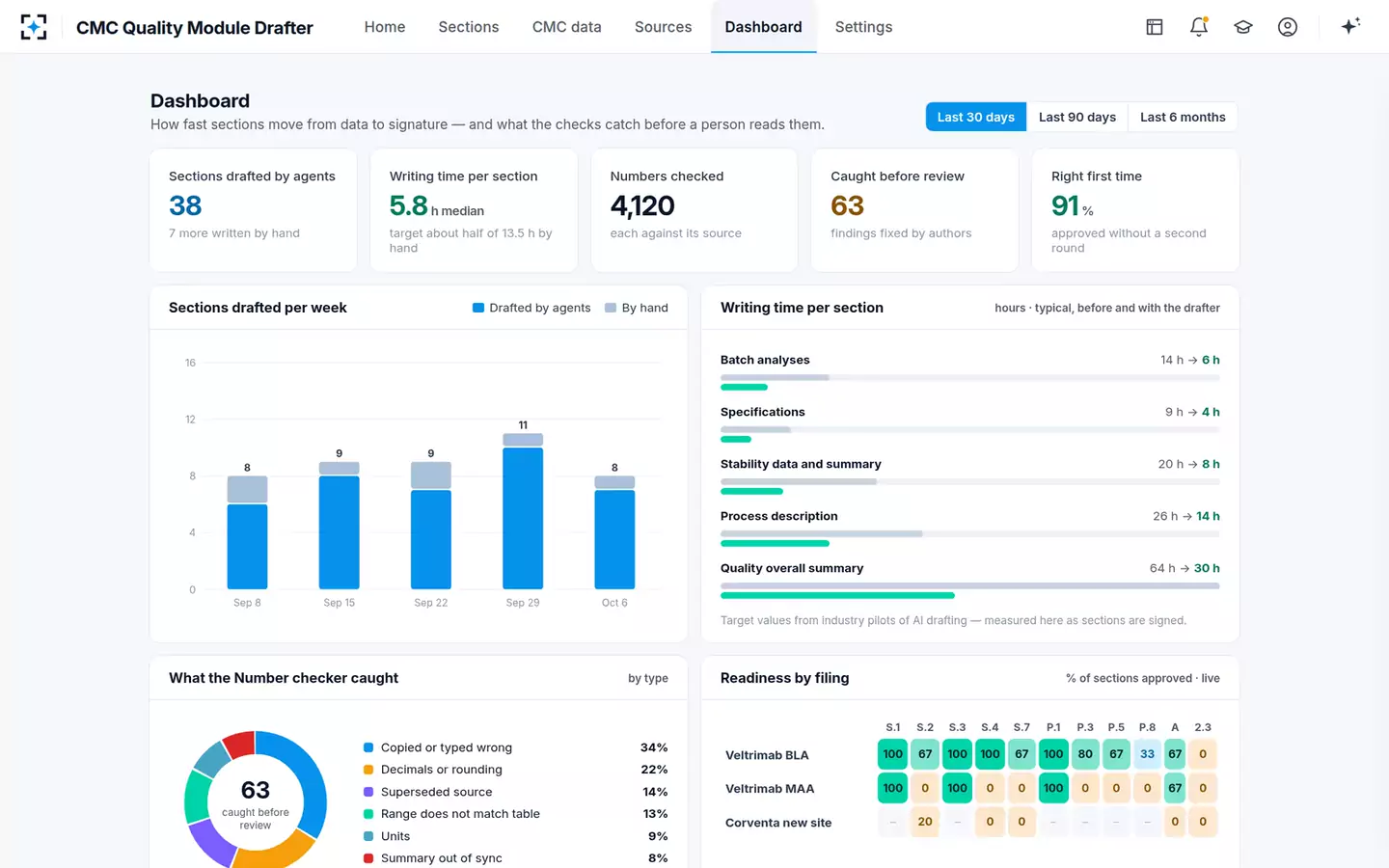Screen dimensions: 1389x868
Task: Select the Oct 6 bar in weekly chart
Action: click(x=614, y=532)
